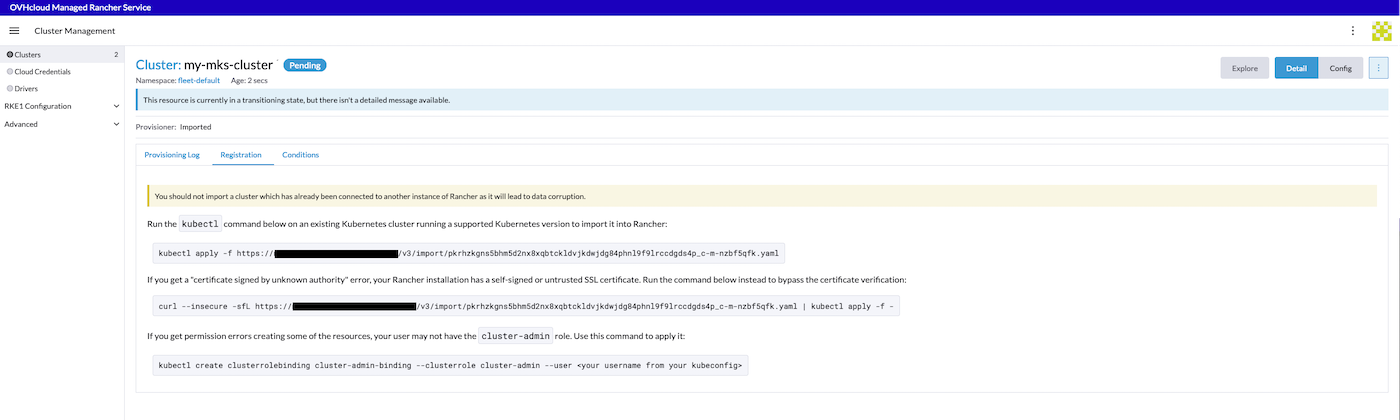Open the hamburger navigation menu

click(x=14, y=31)
